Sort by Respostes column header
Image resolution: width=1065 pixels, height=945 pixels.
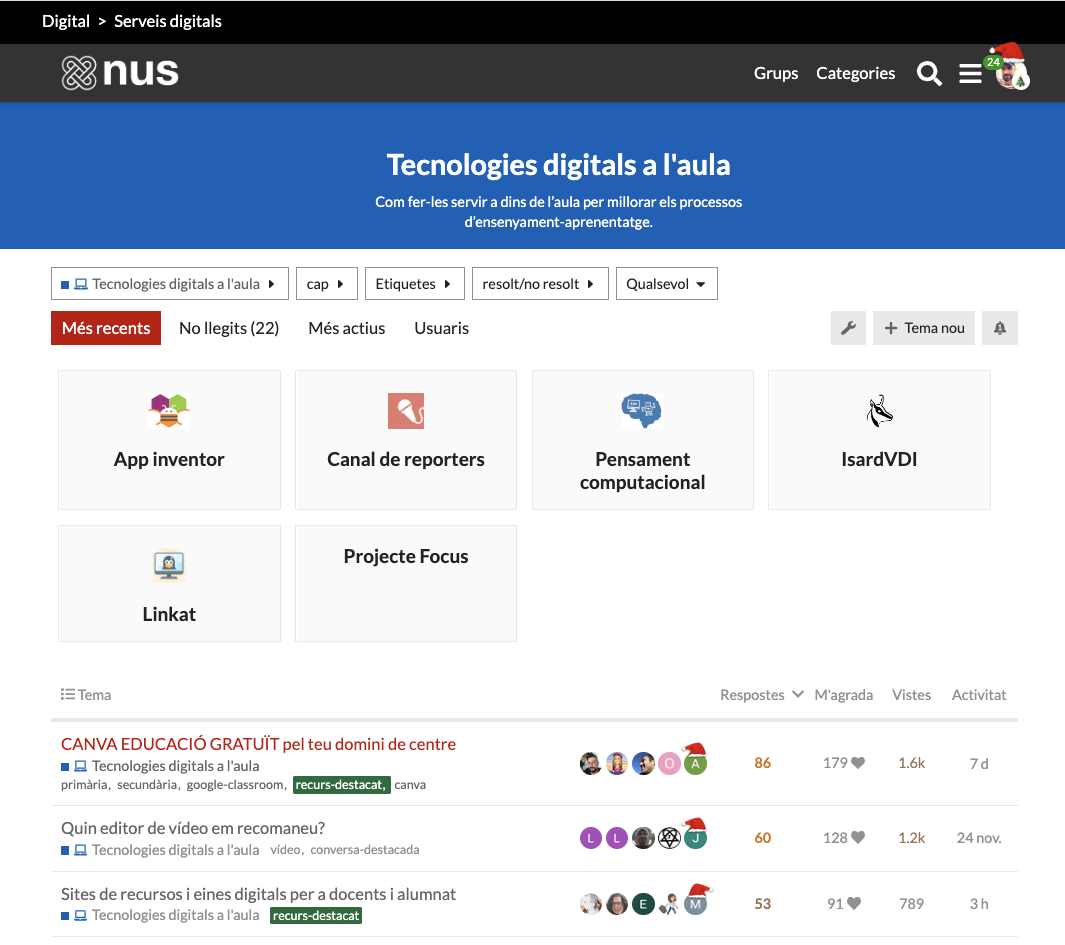[x=753, y=695]
